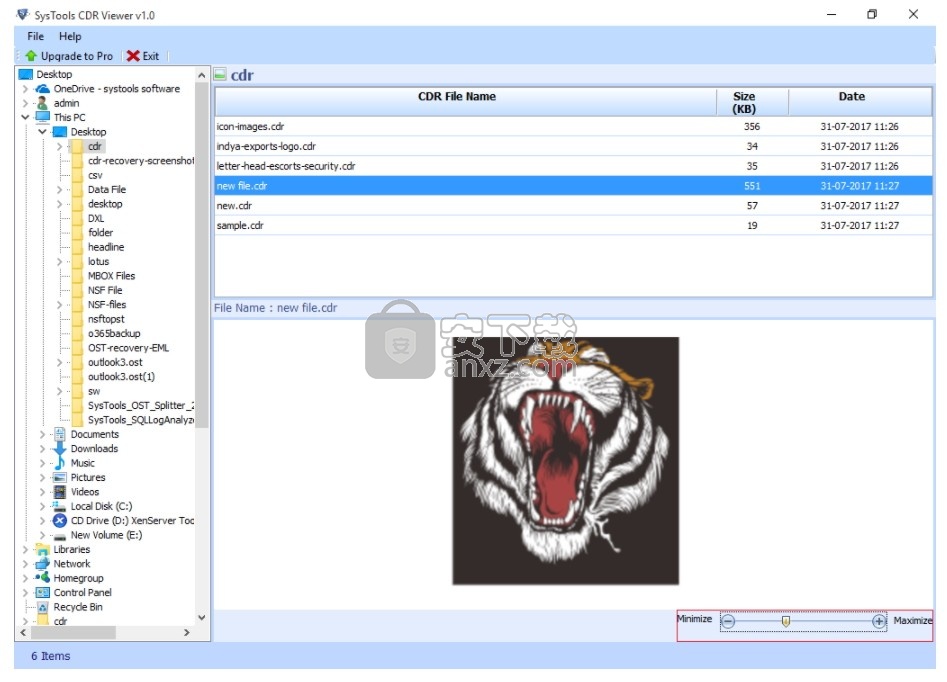Click the CD Drive (D:) disc icon
This screenshot has height=682, width=947.
59,521
